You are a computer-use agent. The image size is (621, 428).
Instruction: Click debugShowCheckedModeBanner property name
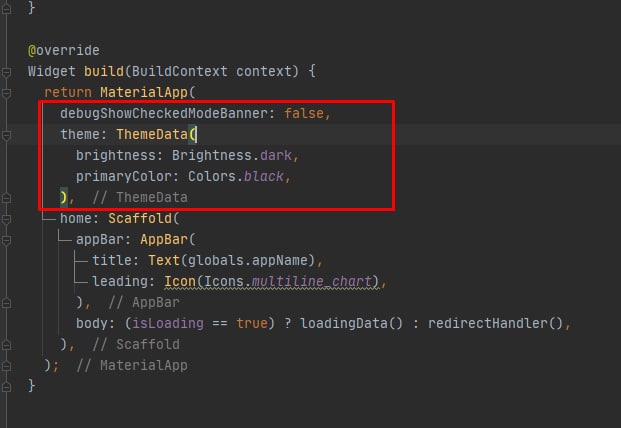pyautogui.click(x=164, y=114)
